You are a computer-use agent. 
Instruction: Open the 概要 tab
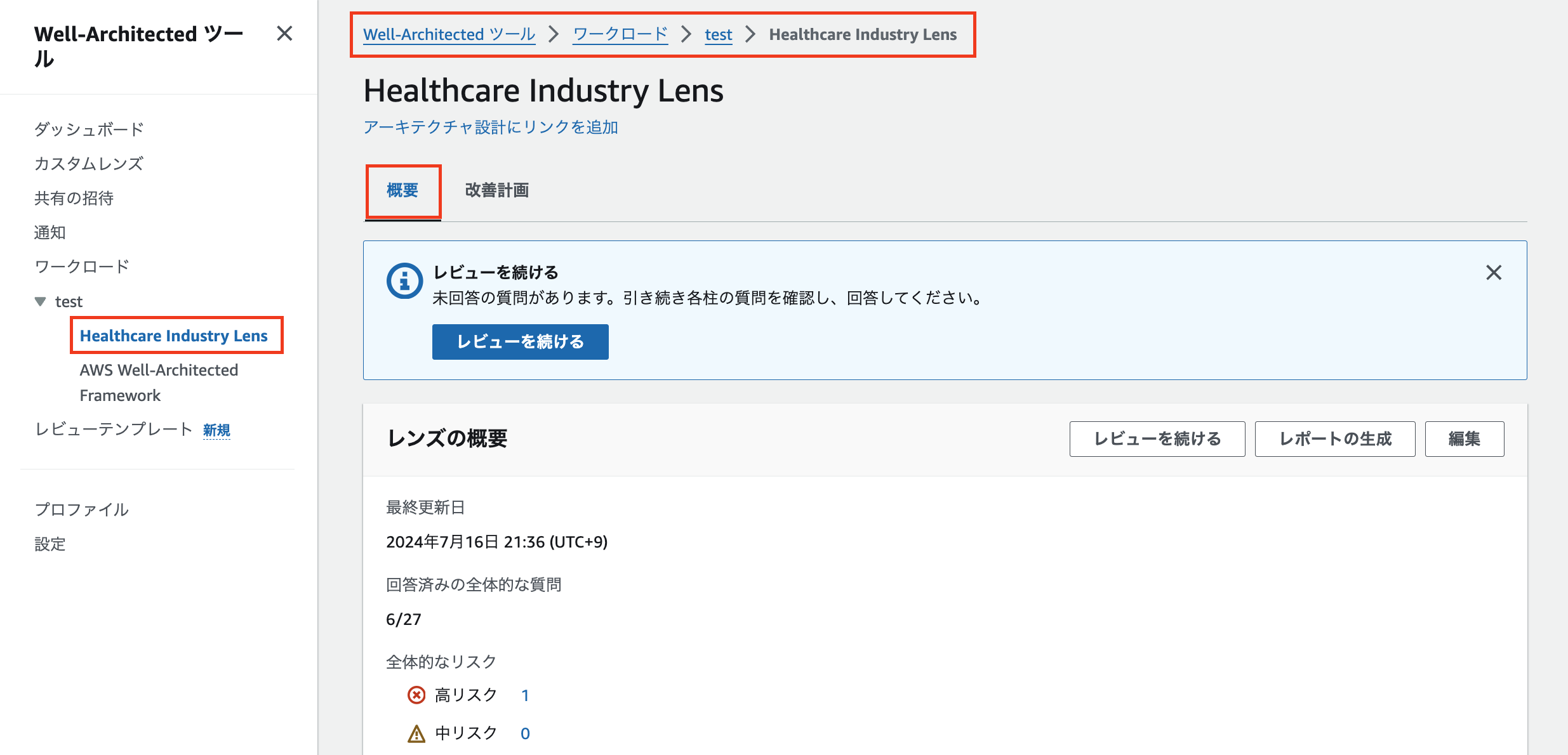click(x=402, y=190)
